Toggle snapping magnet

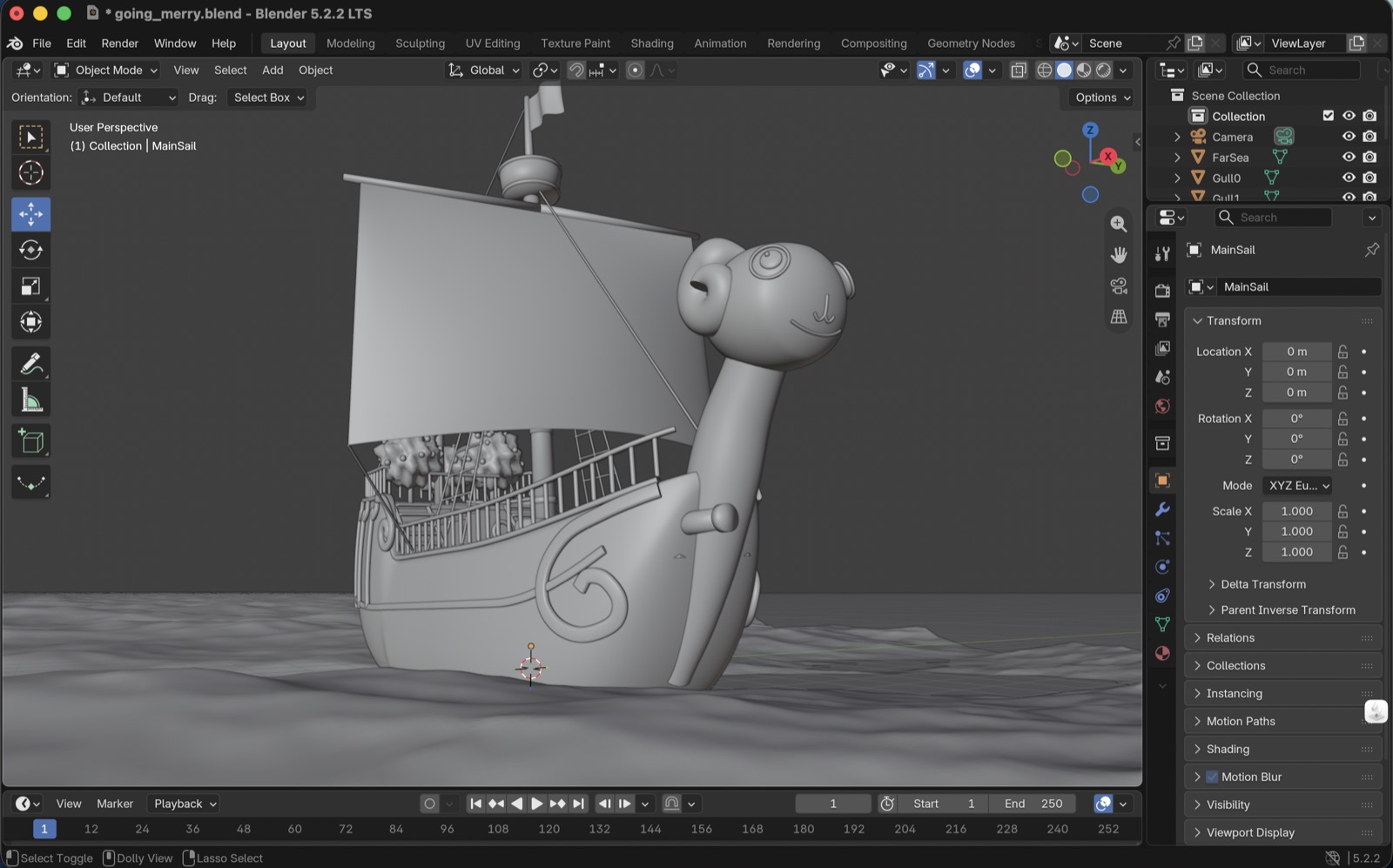click(576, 71)
